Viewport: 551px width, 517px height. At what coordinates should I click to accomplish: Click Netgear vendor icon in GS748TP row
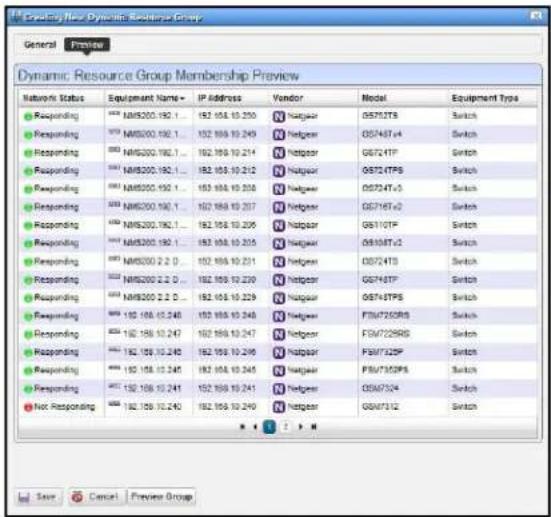click(279, 280)
